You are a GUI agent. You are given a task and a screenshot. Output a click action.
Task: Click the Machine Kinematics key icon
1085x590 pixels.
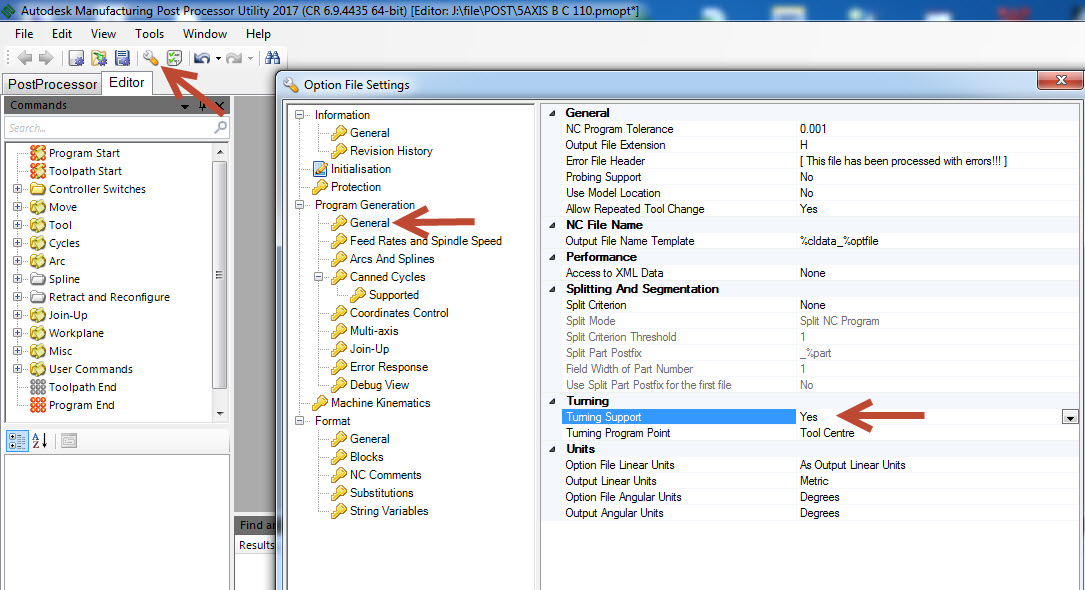[320, 403]
